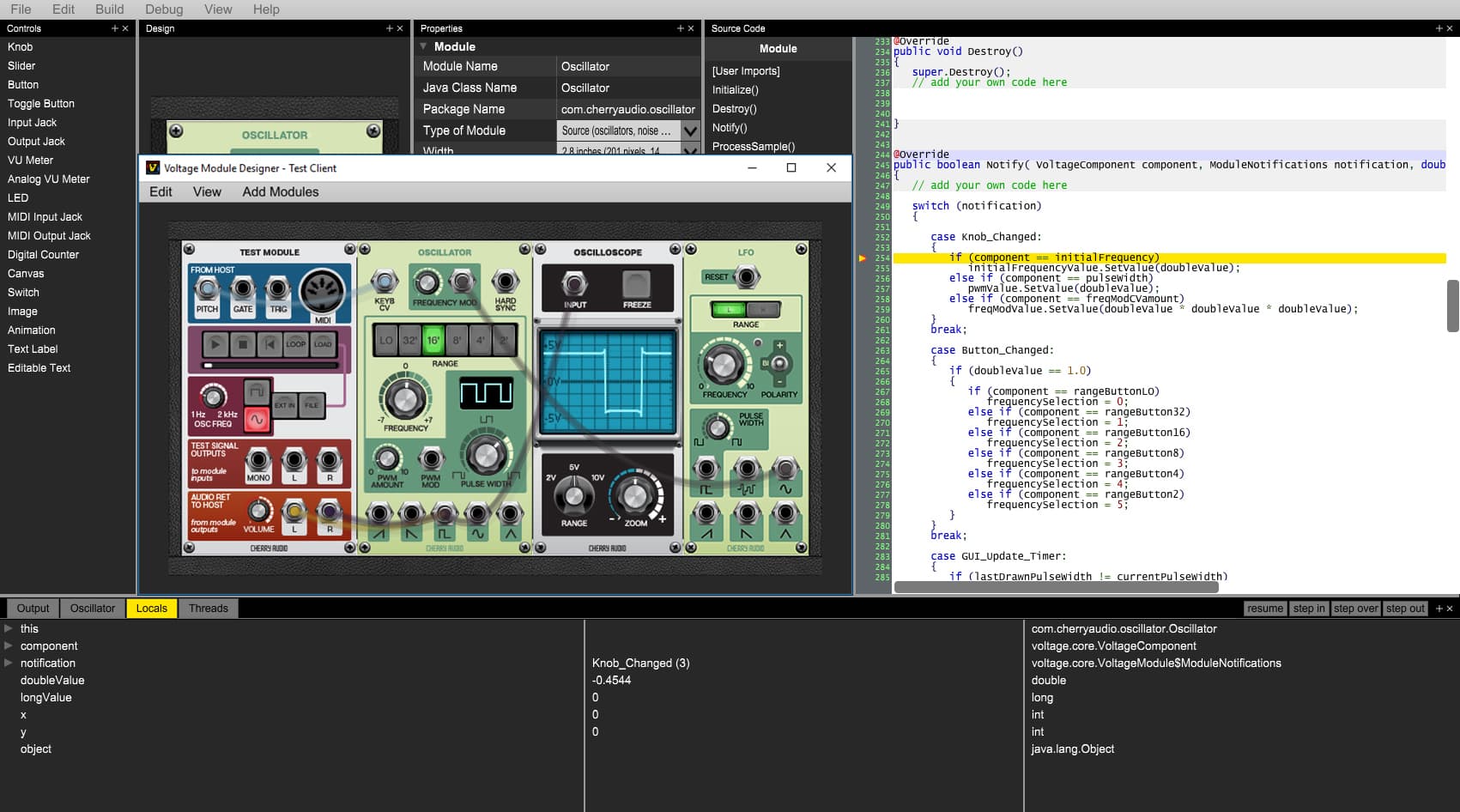
Task: Click the Oscilloscope Input jack
Action: [574, 283]
